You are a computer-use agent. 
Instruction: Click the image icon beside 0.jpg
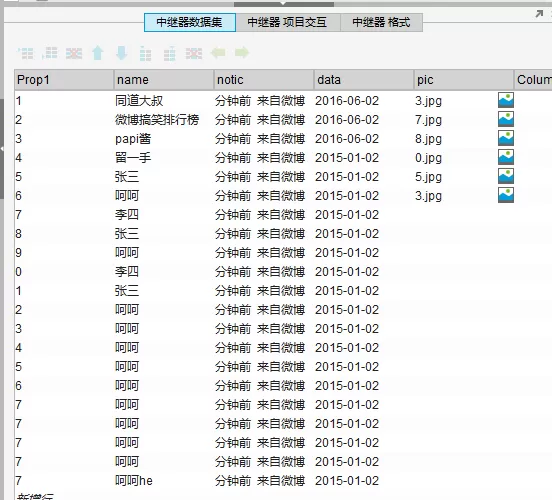coord(506,157)
